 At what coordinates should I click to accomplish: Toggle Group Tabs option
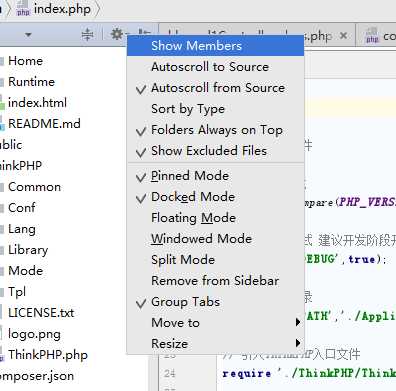click(x=215, y=302)
